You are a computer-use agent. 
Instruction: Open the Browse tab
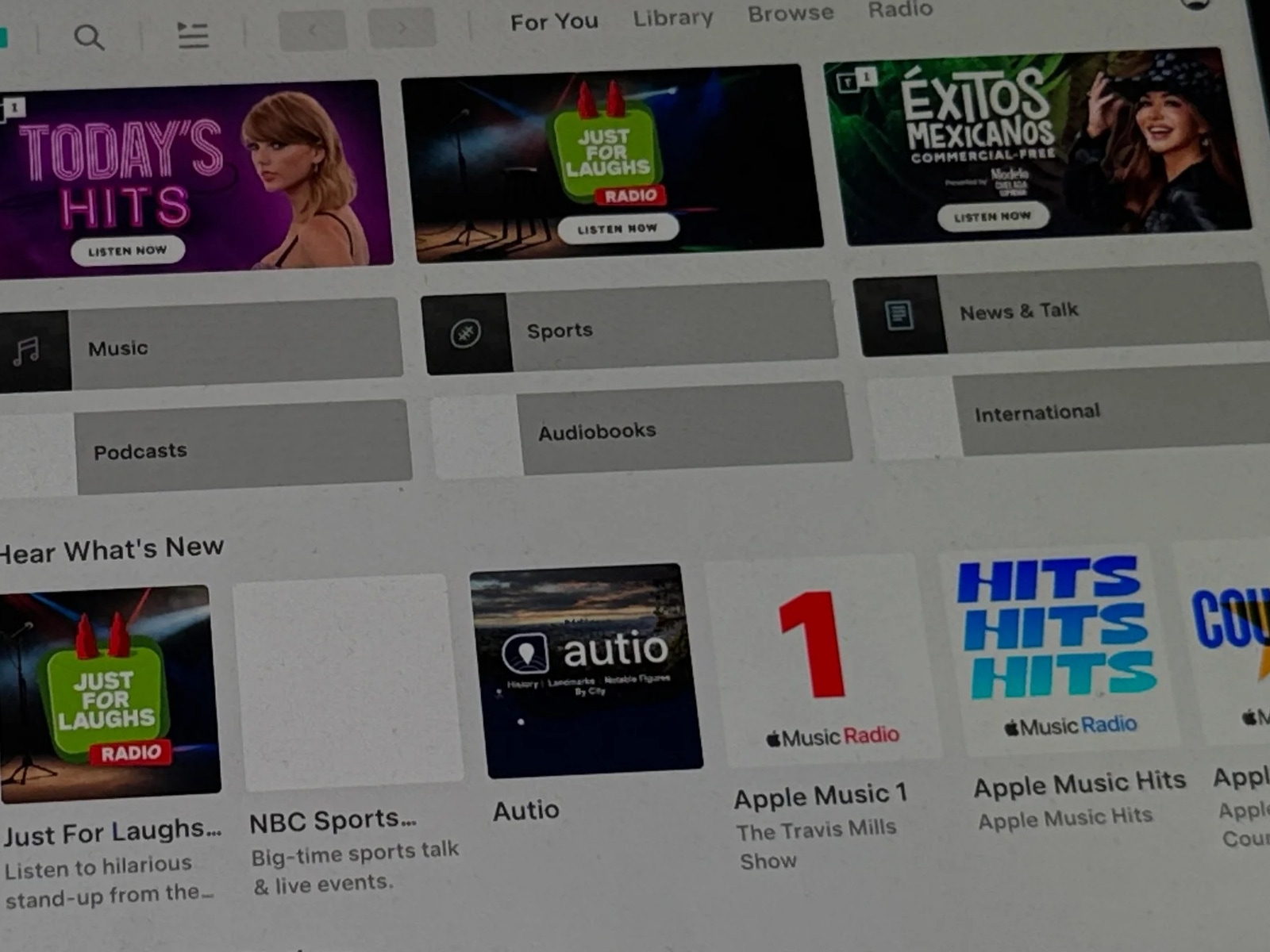[x=791, y=13]
